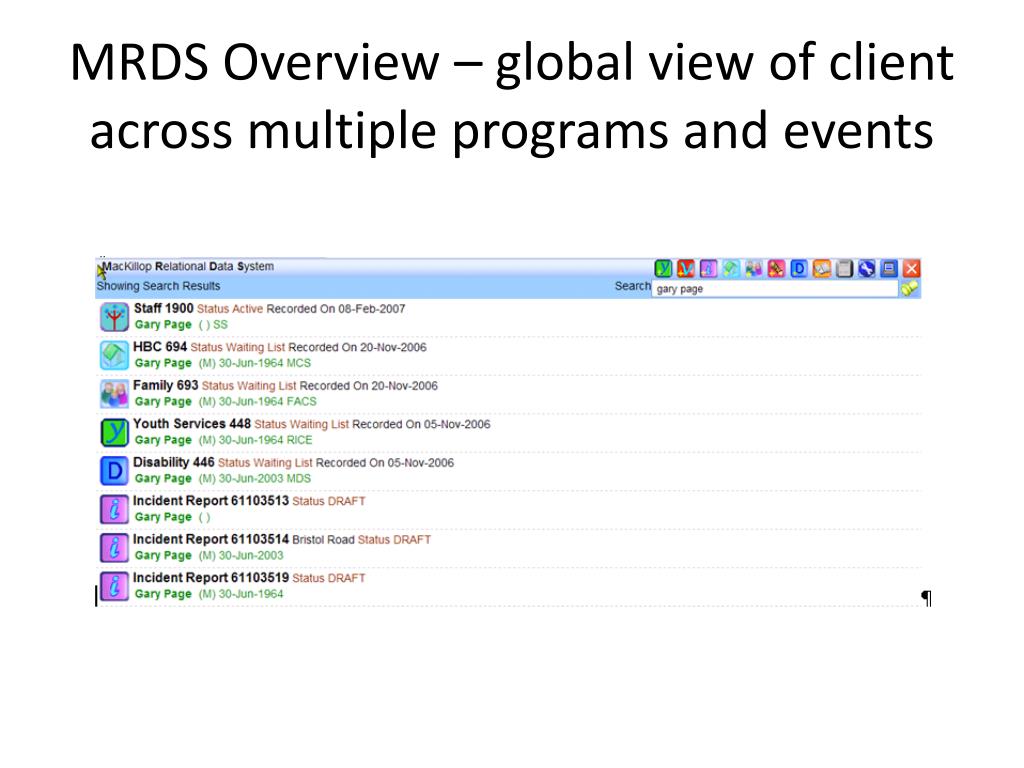Select the 'Staff 1900' result title
1024x768 pixels.
[163, 308]
